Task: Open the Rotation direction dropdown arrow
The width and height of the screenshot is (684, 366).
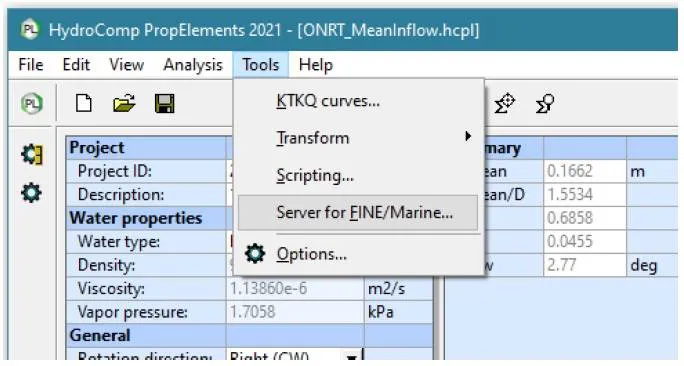Action: tap(352, 357)
